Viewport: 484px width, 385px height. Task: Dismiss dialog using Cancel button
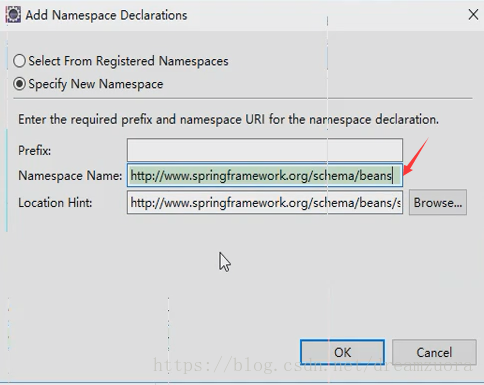tap(434, 352)
